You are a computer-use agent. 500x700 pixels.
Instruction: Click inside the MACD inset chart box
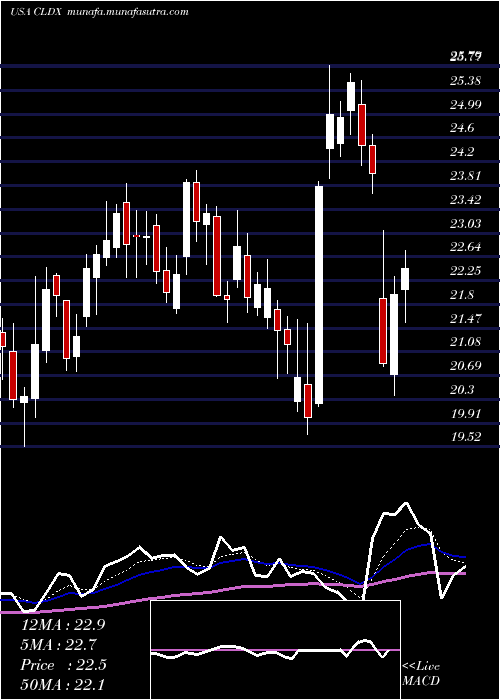pos(275,650)
